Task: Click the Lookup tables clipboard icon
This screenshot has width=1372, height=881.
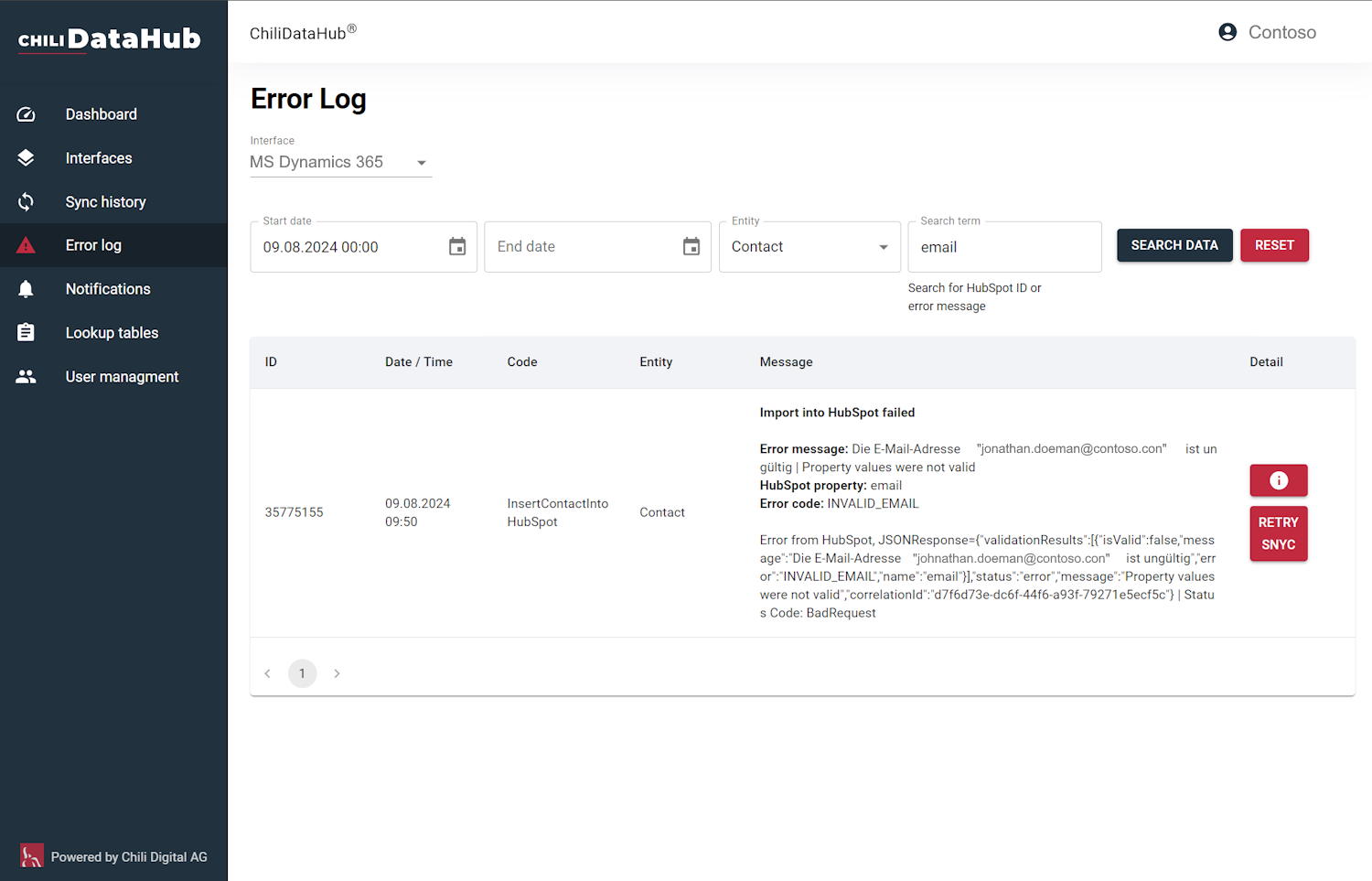Action: coord(26,333)
